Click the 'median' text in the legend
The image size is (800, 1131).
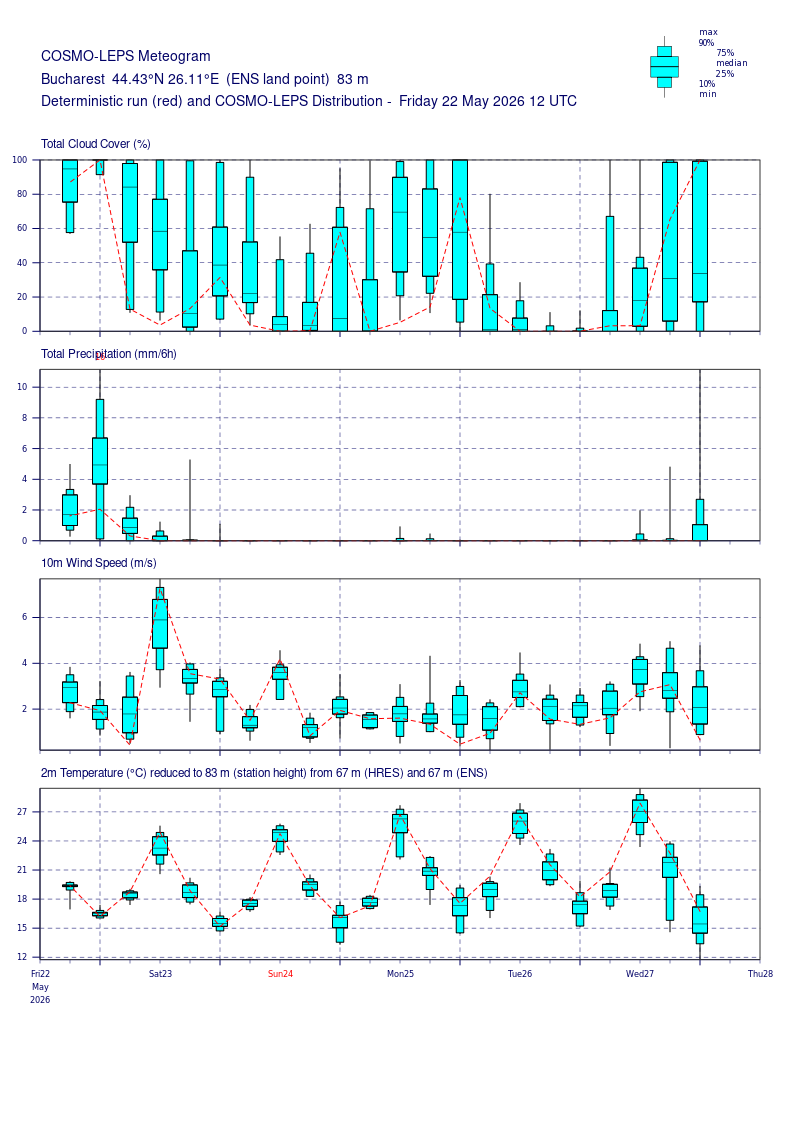[x=731, y=63]
